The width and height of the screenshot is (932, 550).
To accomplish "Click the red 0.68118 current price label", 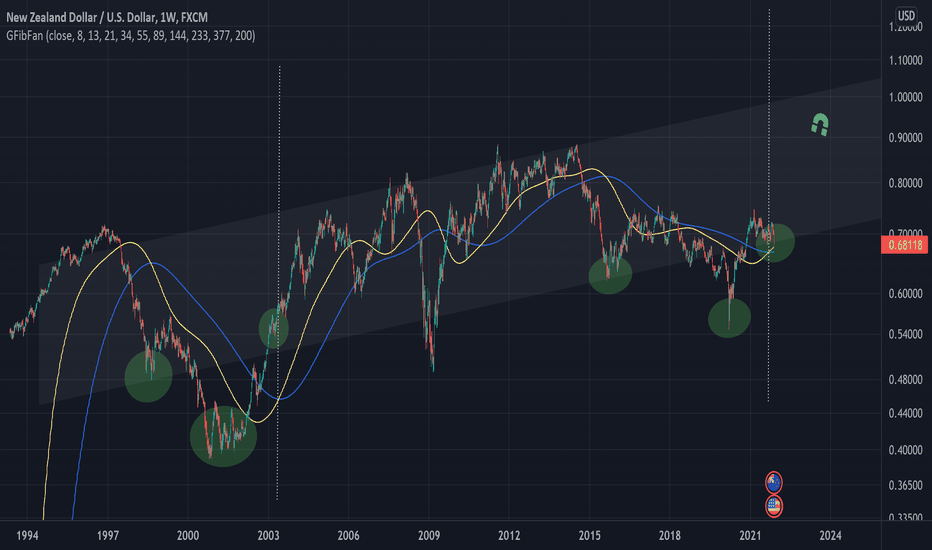I will (904, 244).
